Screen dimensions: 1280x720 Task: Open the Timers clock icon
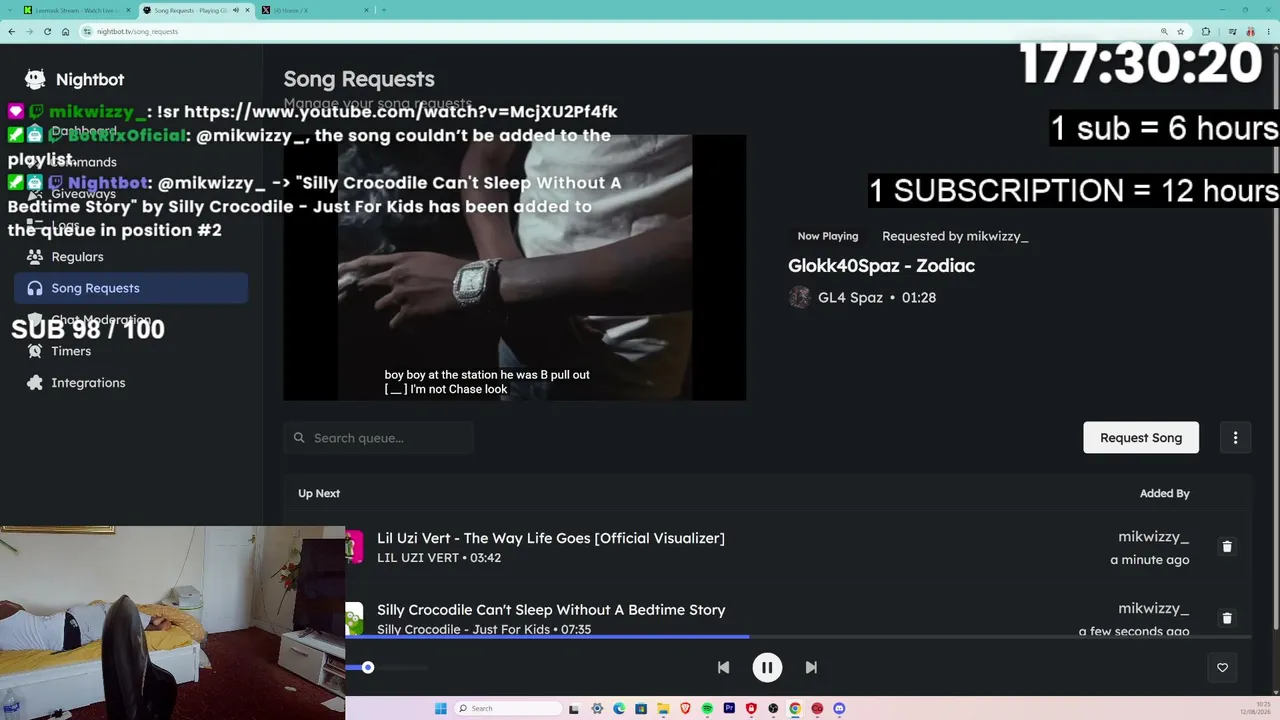coord(35,351)
